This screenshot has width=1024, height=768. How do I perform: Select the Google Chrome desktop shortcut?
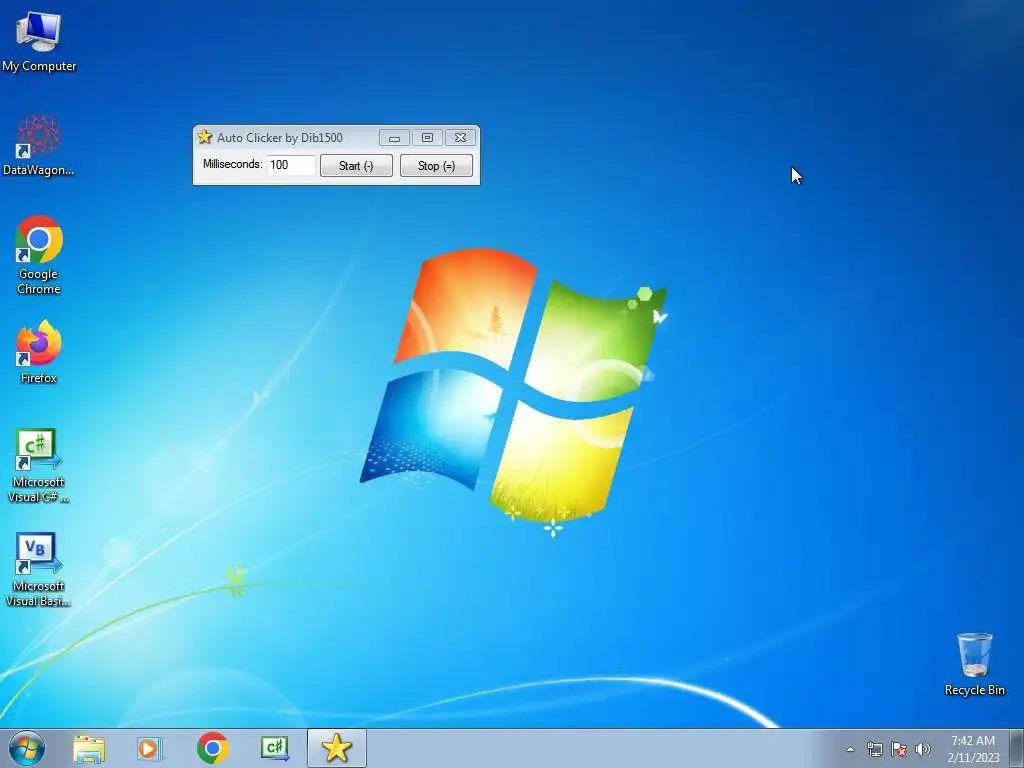(39, 255)
